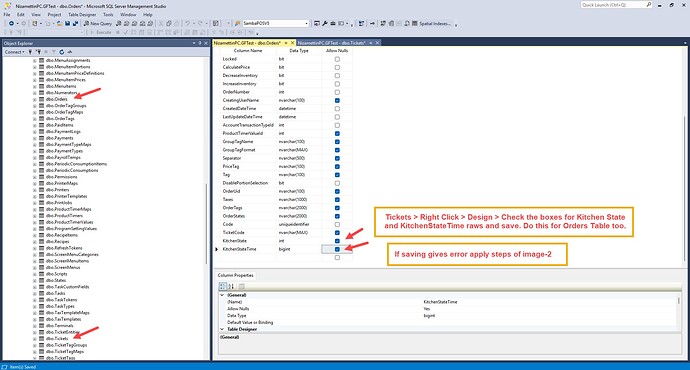Uncheck Allow Nulls for KitchenStateTime column
Viewport: 690px width, 370px height.
(x=337, y=249)
